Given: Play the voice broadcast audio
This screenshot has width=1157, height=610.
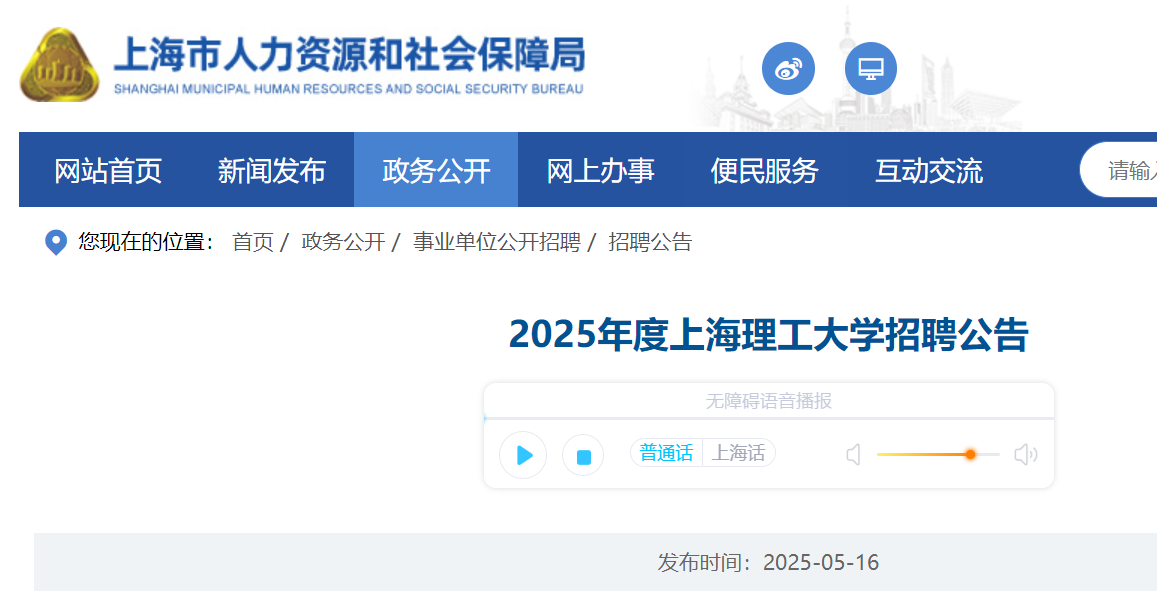Looking at the screenshot, I should [x=523, y=455].
